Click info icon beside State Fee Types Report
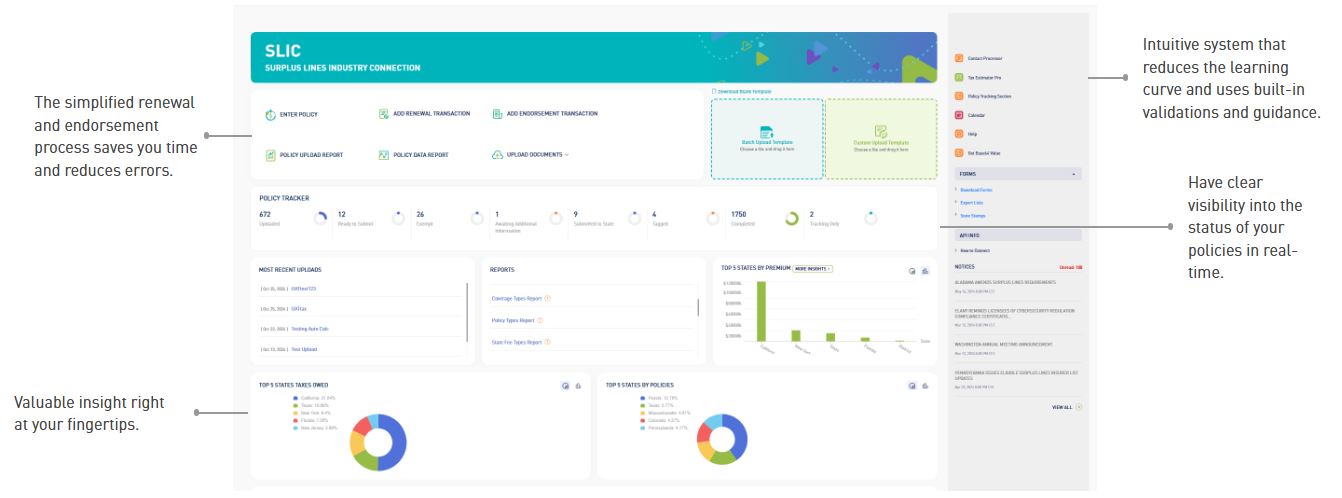 [547, 342]
